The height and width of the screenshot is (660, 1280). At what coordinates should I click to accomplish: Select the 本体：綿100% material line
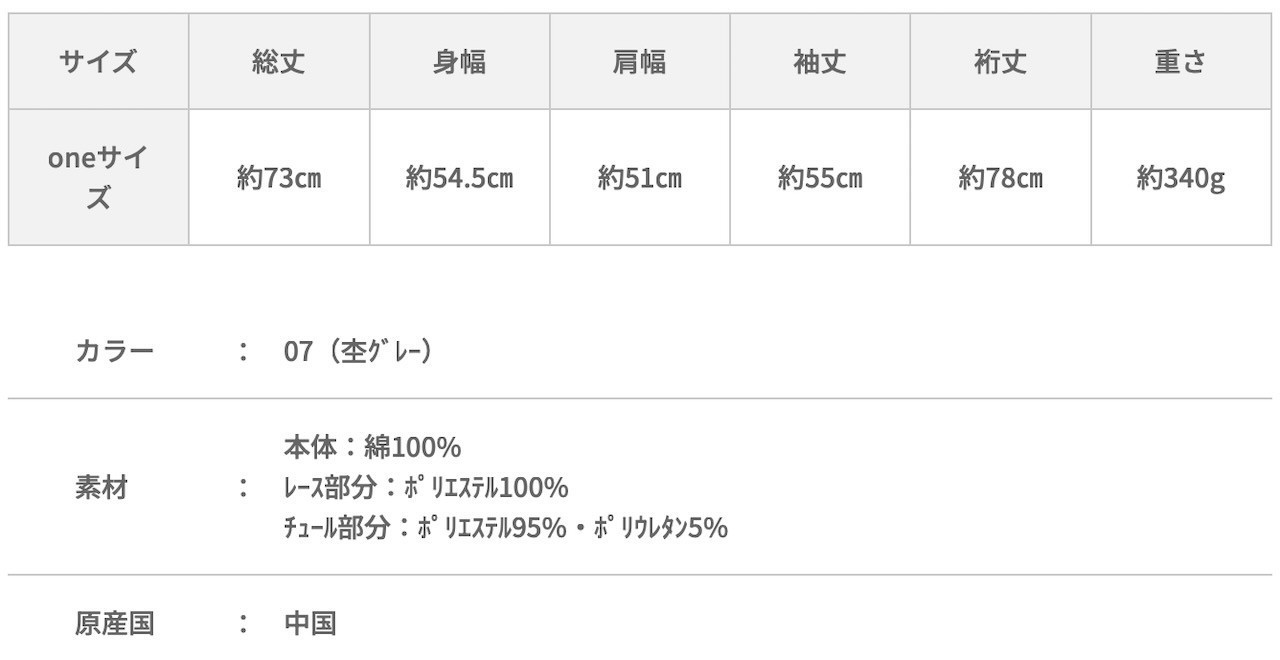(372, 446)
